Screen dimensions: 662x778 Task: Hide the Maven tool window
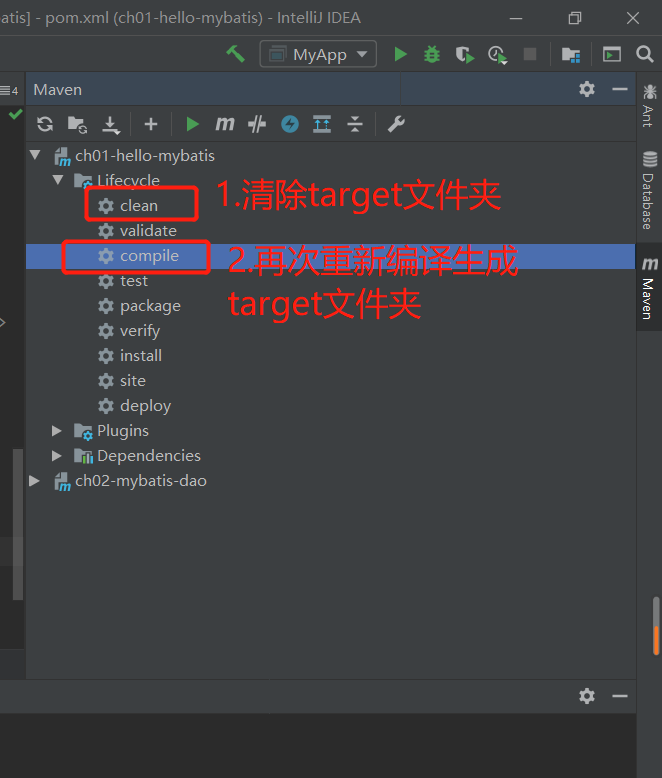620,89
